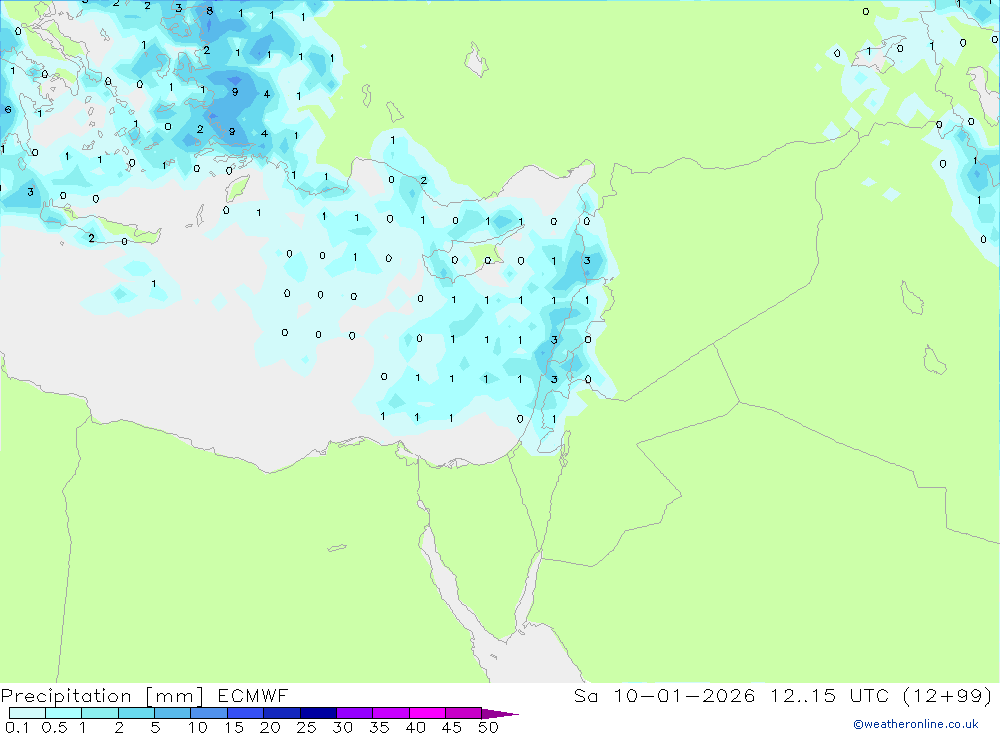Click the 'Precipitation' title word

tap(66, 696)
